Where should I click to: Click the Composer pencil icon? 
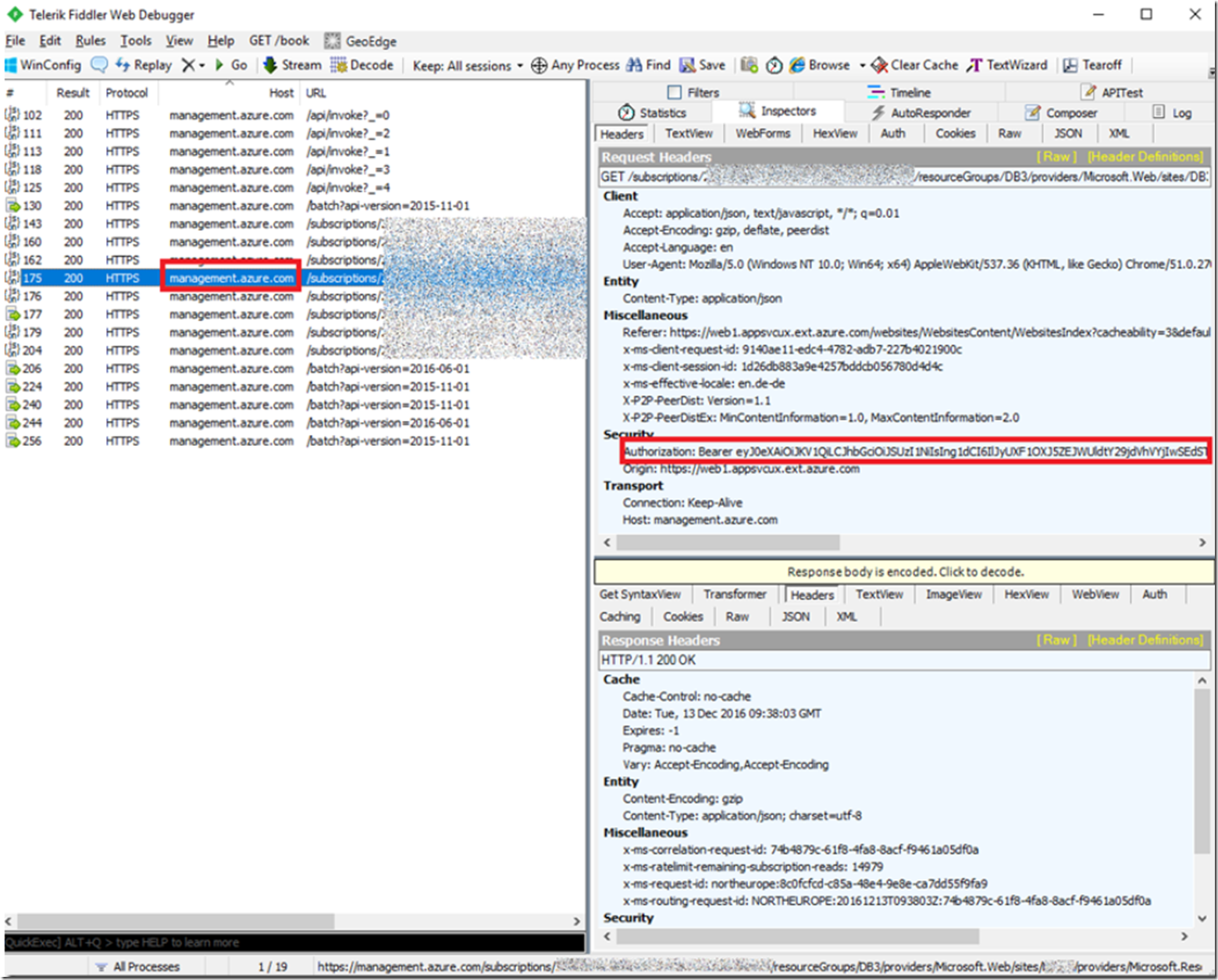[1032, 112]
